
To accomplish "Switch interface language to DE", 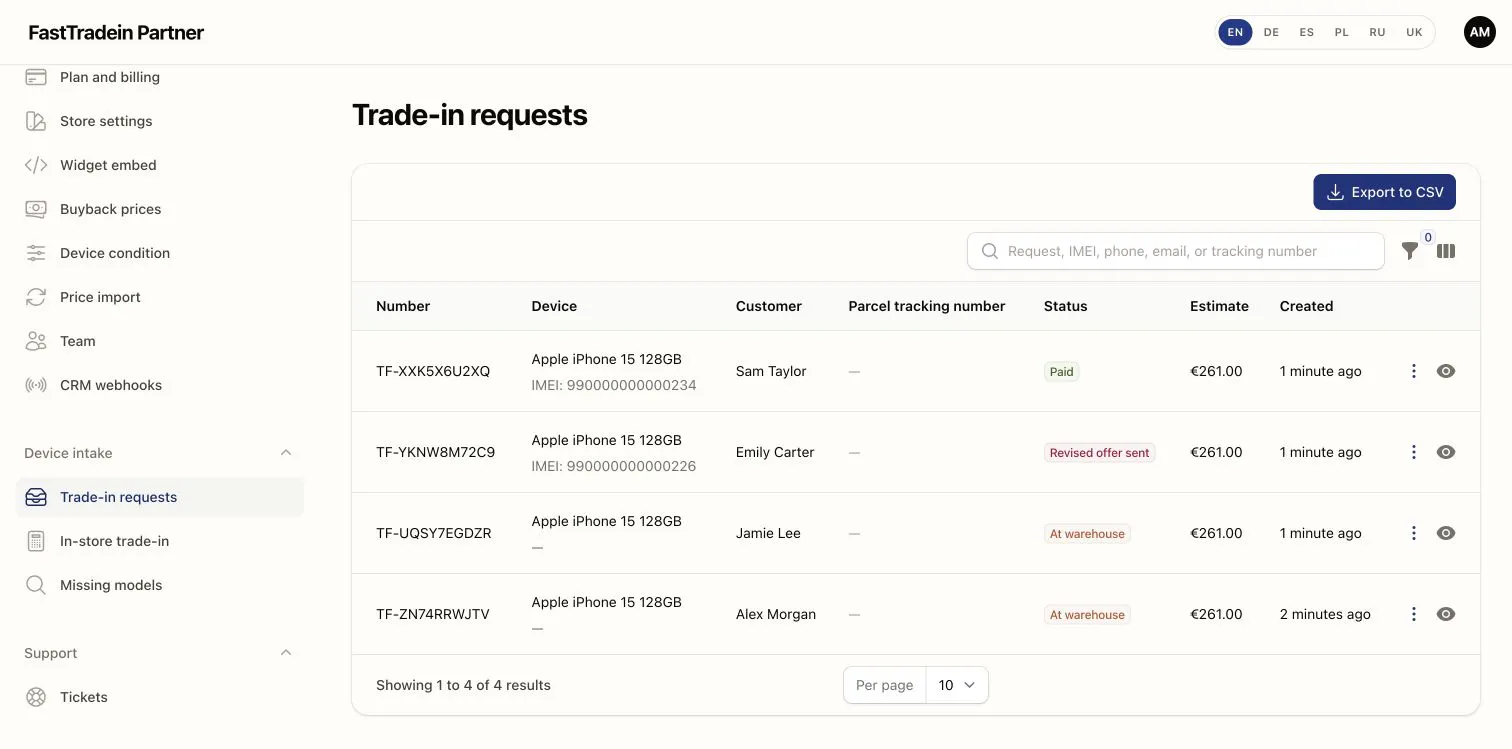I will (1271, 32).
